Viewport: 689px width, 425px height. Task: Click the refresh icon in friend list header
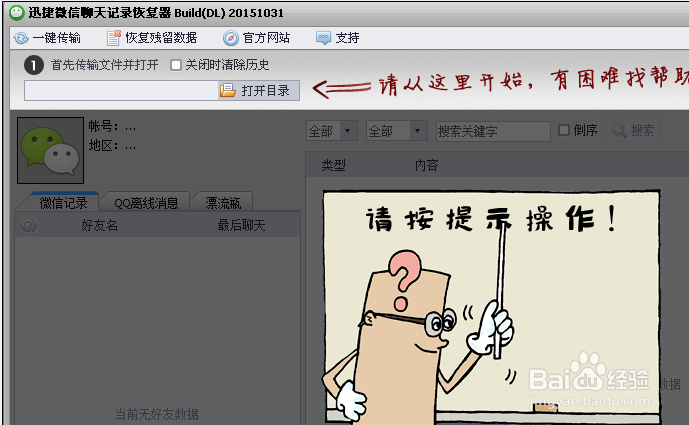[x=29, y=225]
